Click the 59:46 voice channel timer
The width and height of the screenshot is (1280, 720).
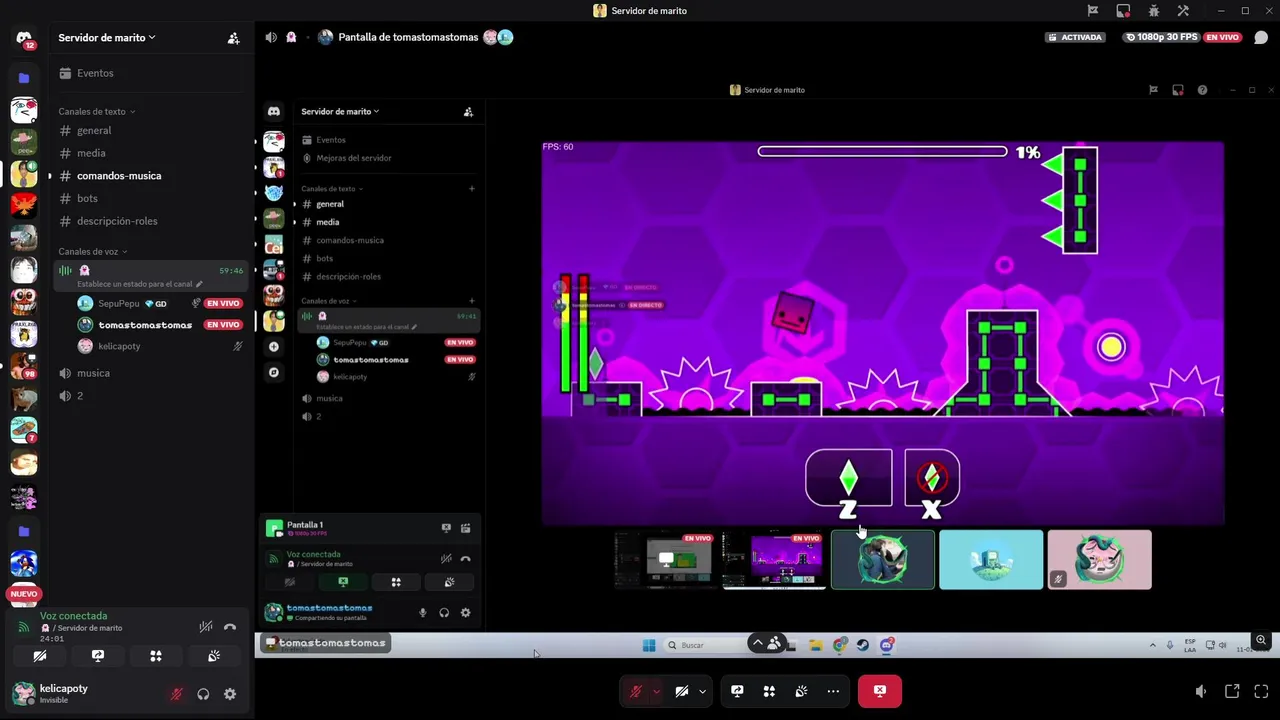231,270
